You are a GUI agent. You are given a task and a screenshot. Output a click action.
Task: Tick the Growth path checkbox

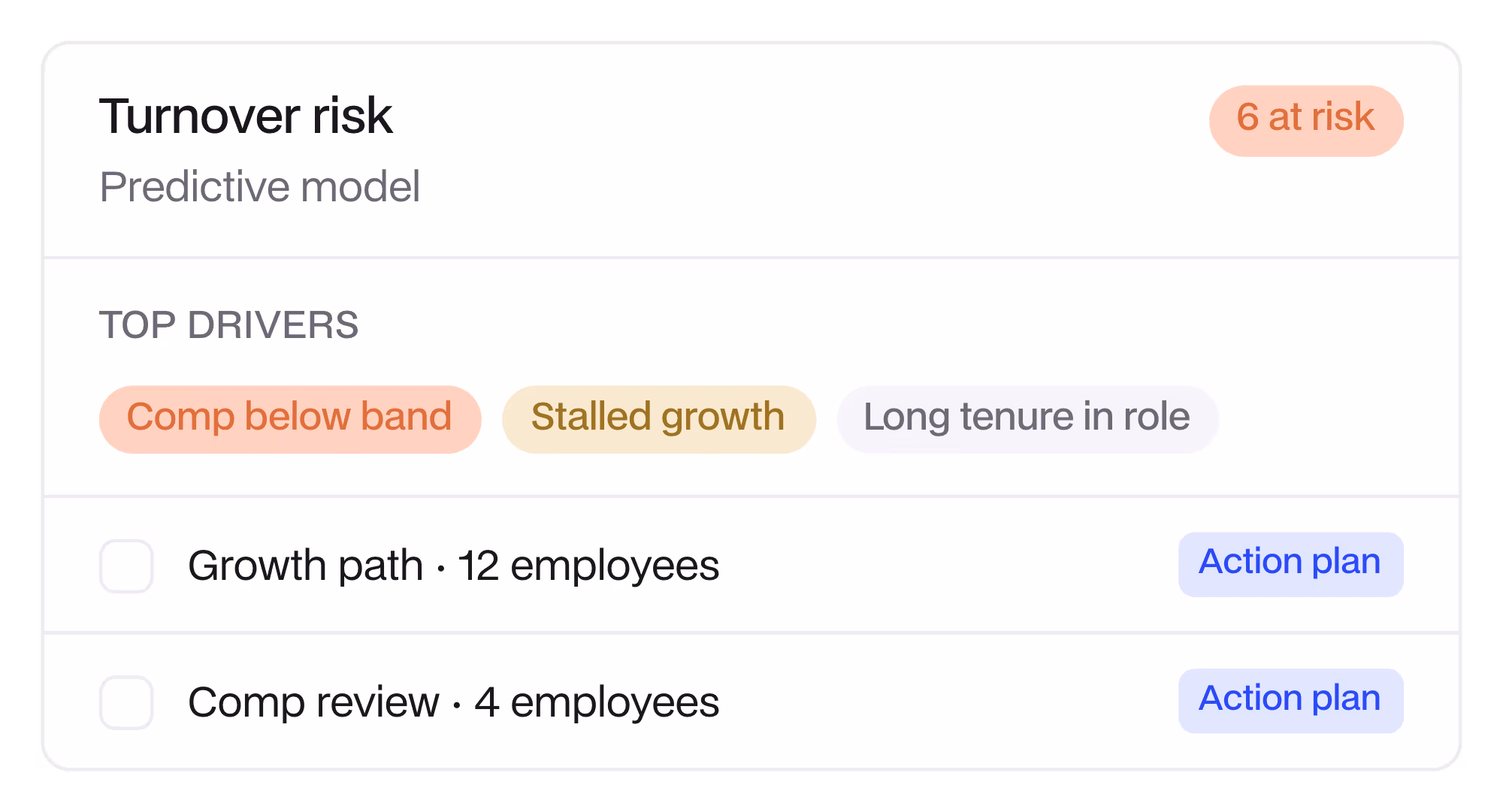(x=126, y=566)
